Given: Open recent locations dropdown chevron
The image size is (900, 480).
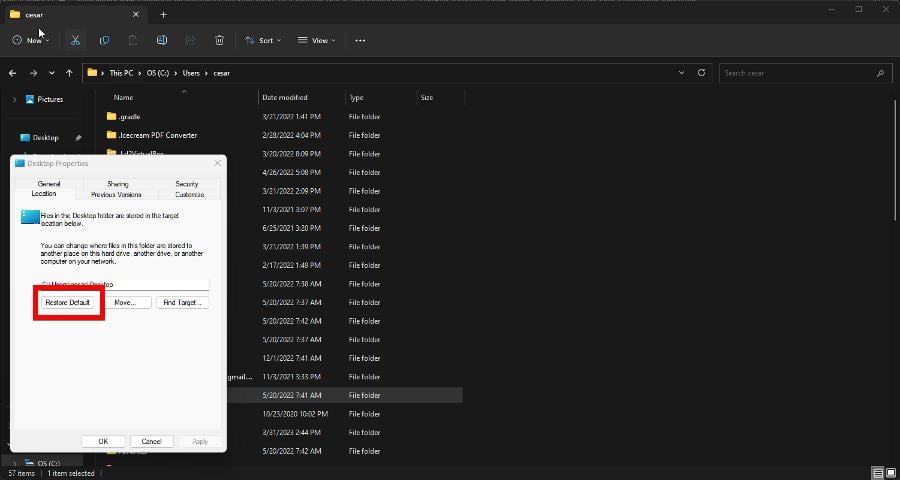Looking at the screenshot, I should (x=52, y=73).
